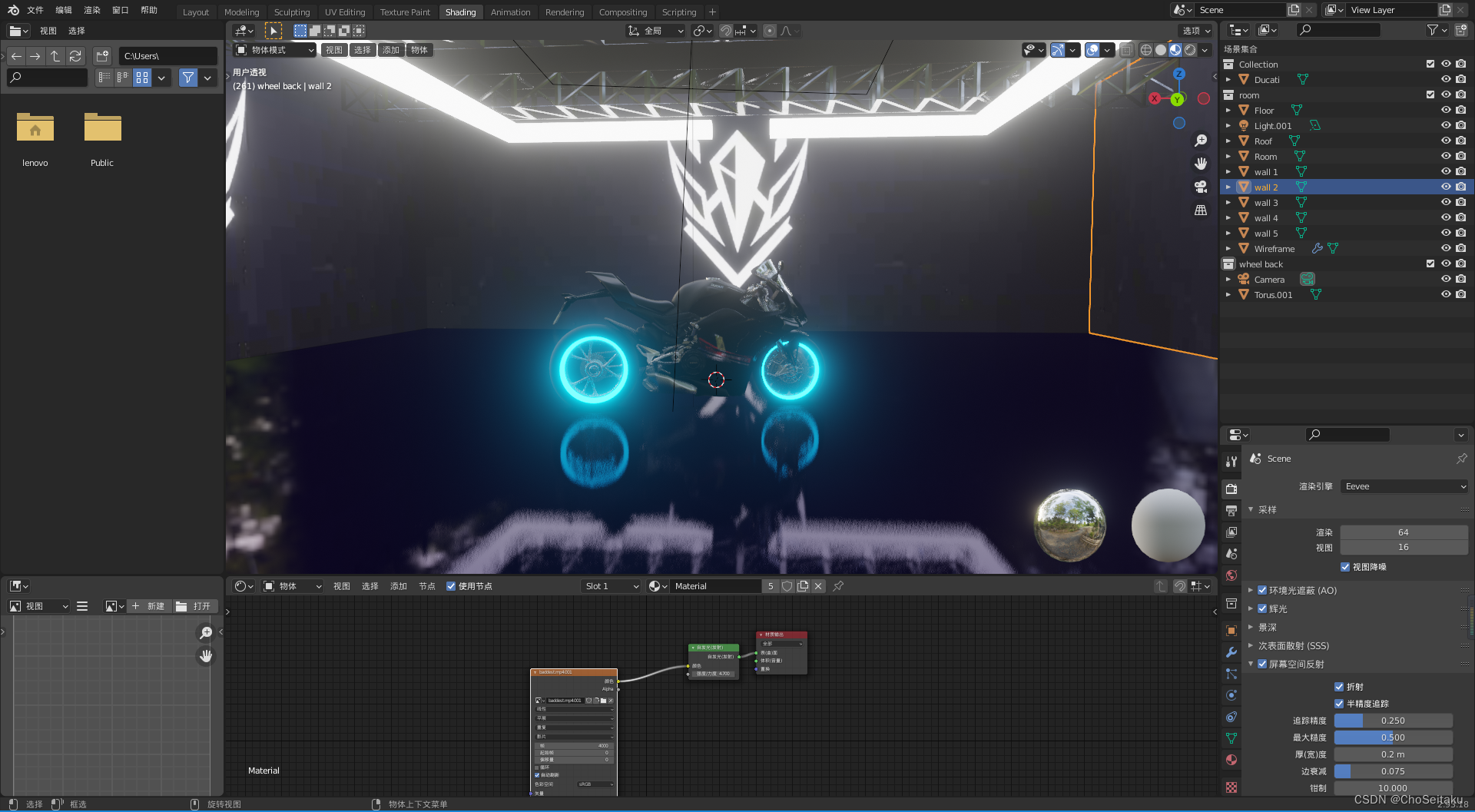Open the 文件 (File) menu
1475x812 pixels.
tap(35, 10)
